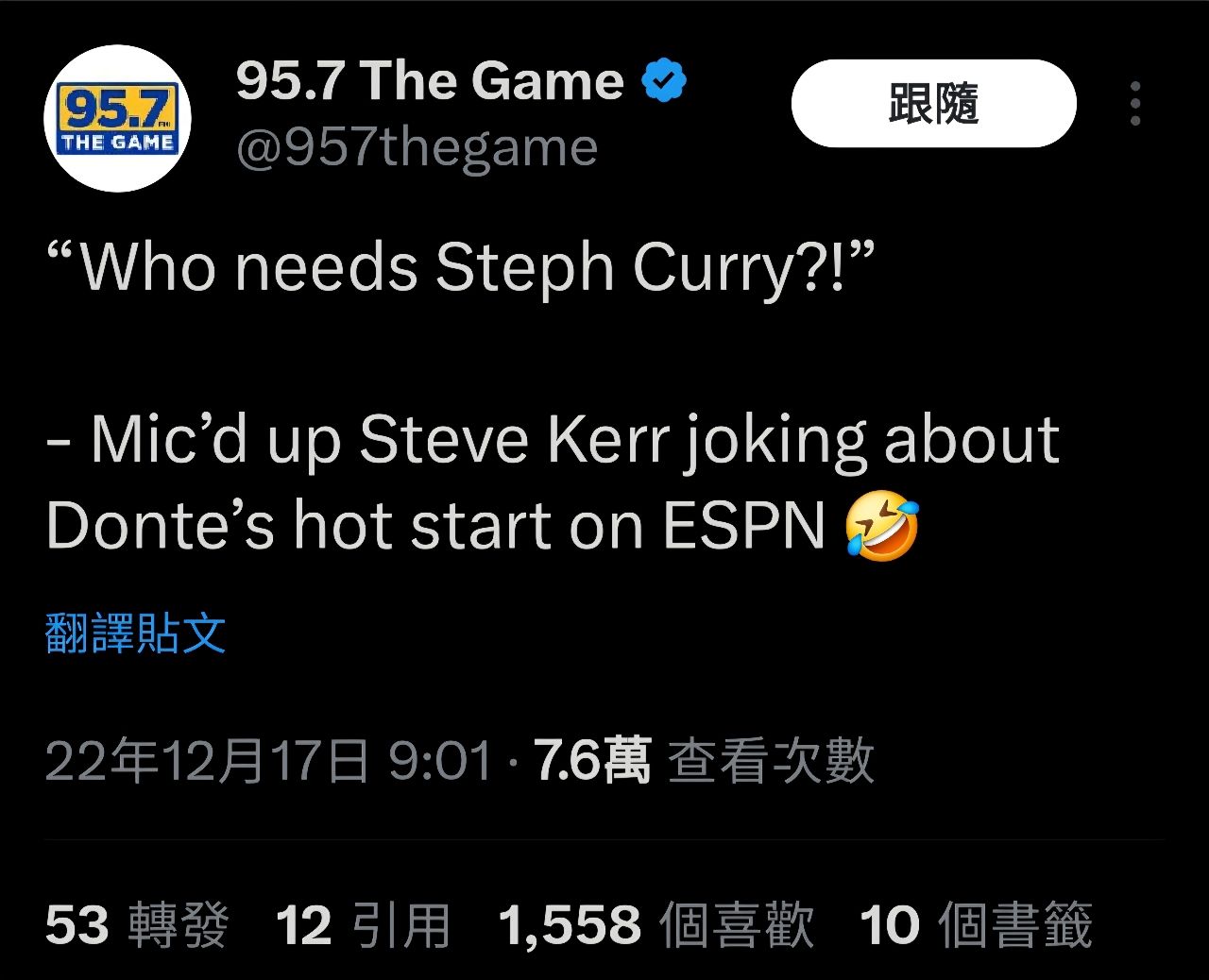Click the rolling-on-floor laughing emoji
The image size is (1209, 980).
[x=881, y=527]
